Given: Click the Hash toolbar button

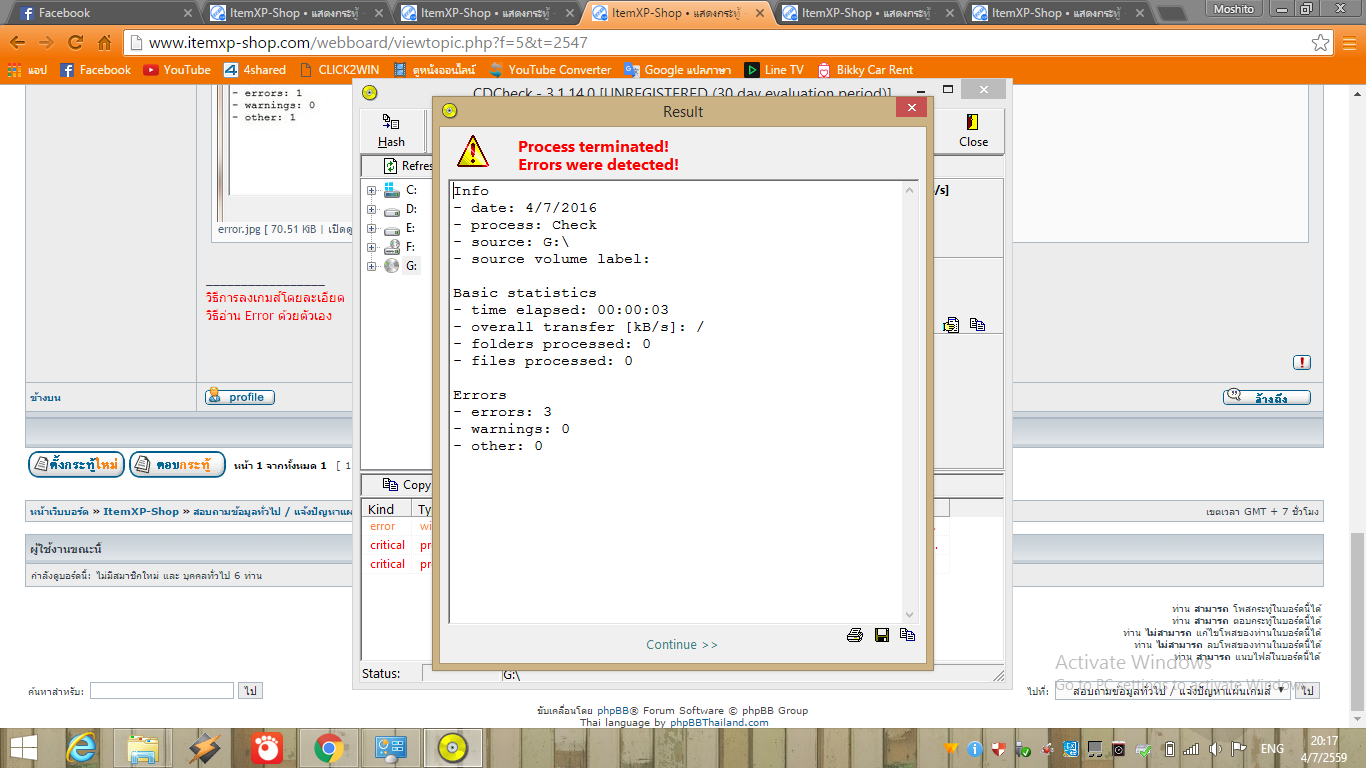Looking at the screenshot, I should pyautogui.click(x=391, y=131).
